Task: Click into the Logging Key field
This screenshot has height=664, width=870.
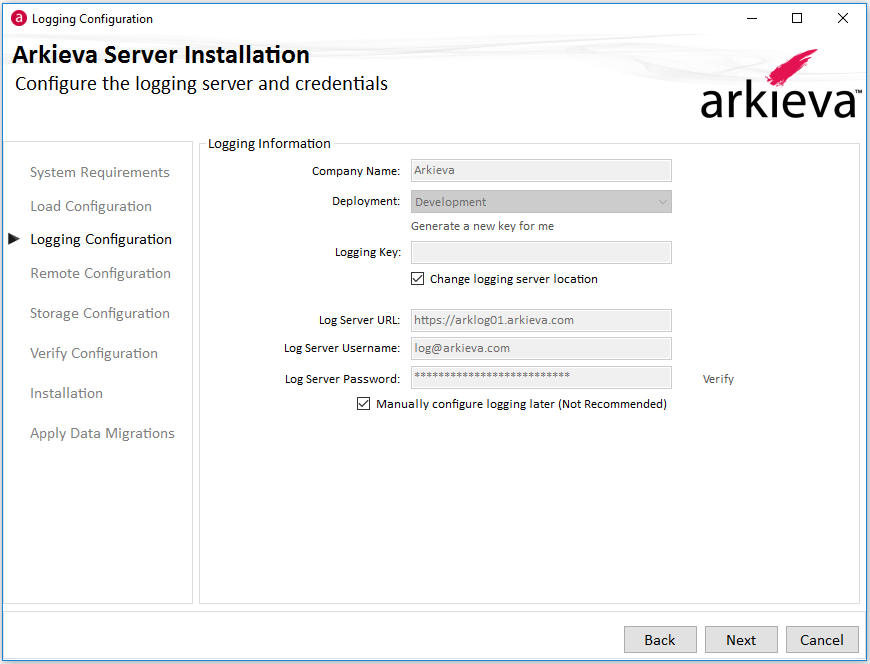Action: pos(541,252)
